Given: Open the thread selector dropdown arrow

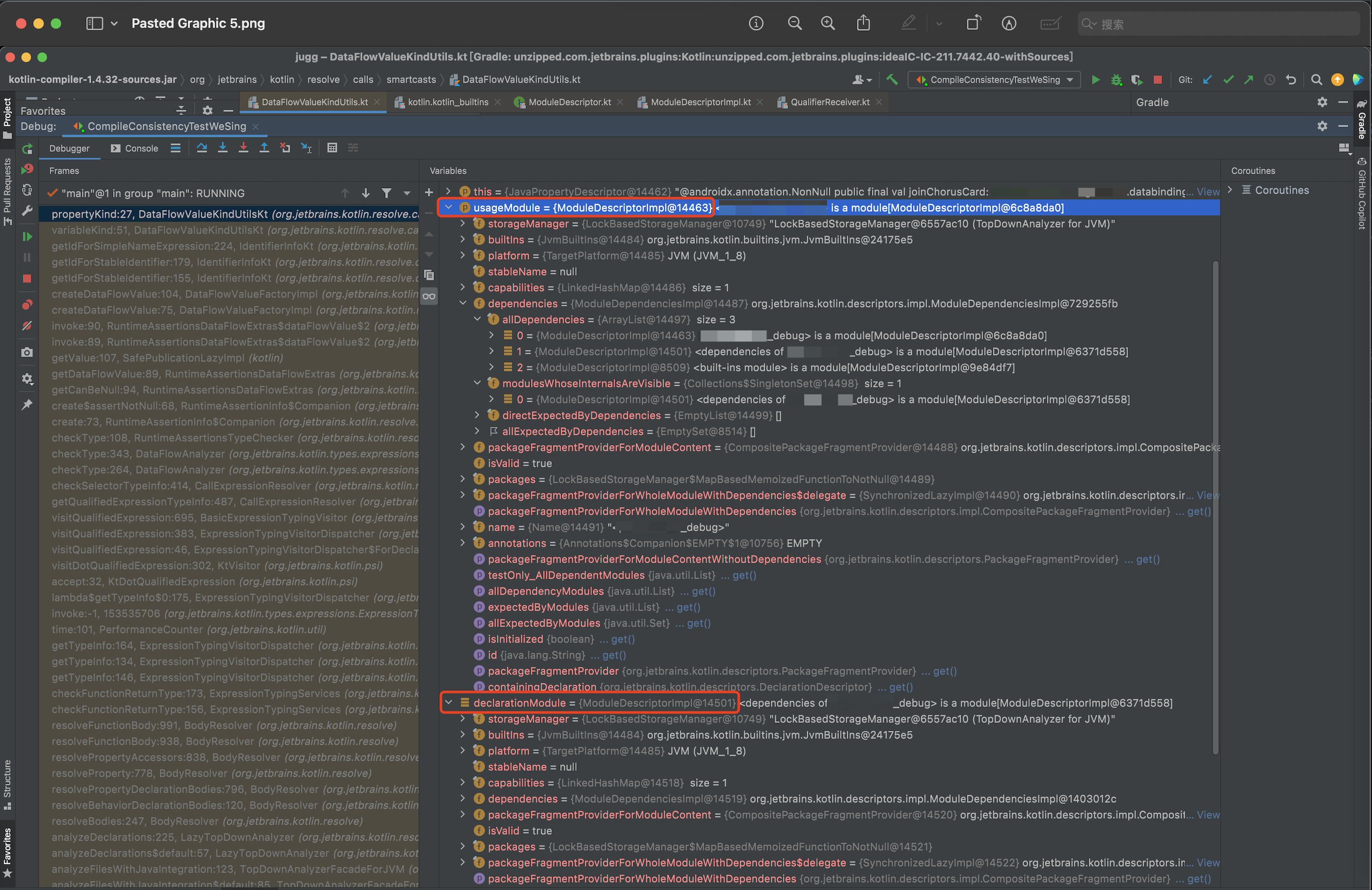Looking at the screenshot, I should pos(407,194).
